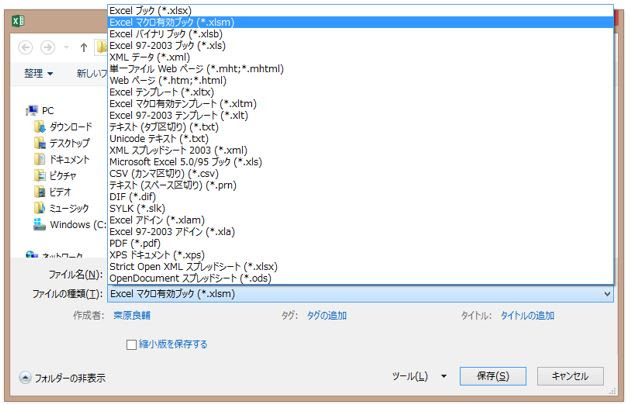
Task: Choose Excel バイナリ ブック (*.xlsb)
Action: [x=361, y=34]
